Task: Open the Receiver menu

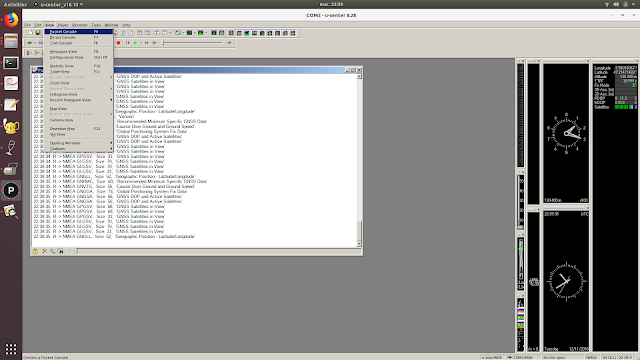Action: click(80, 25)
